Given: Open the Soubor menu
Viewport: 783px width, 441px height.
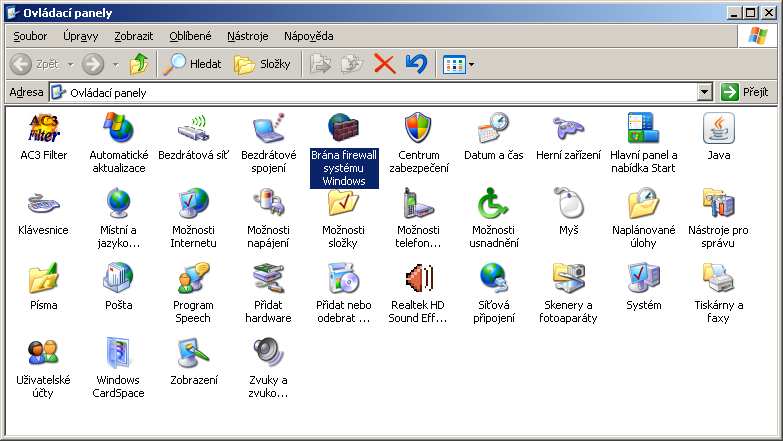Looking at the screenshot, I should tap(30, 36).
